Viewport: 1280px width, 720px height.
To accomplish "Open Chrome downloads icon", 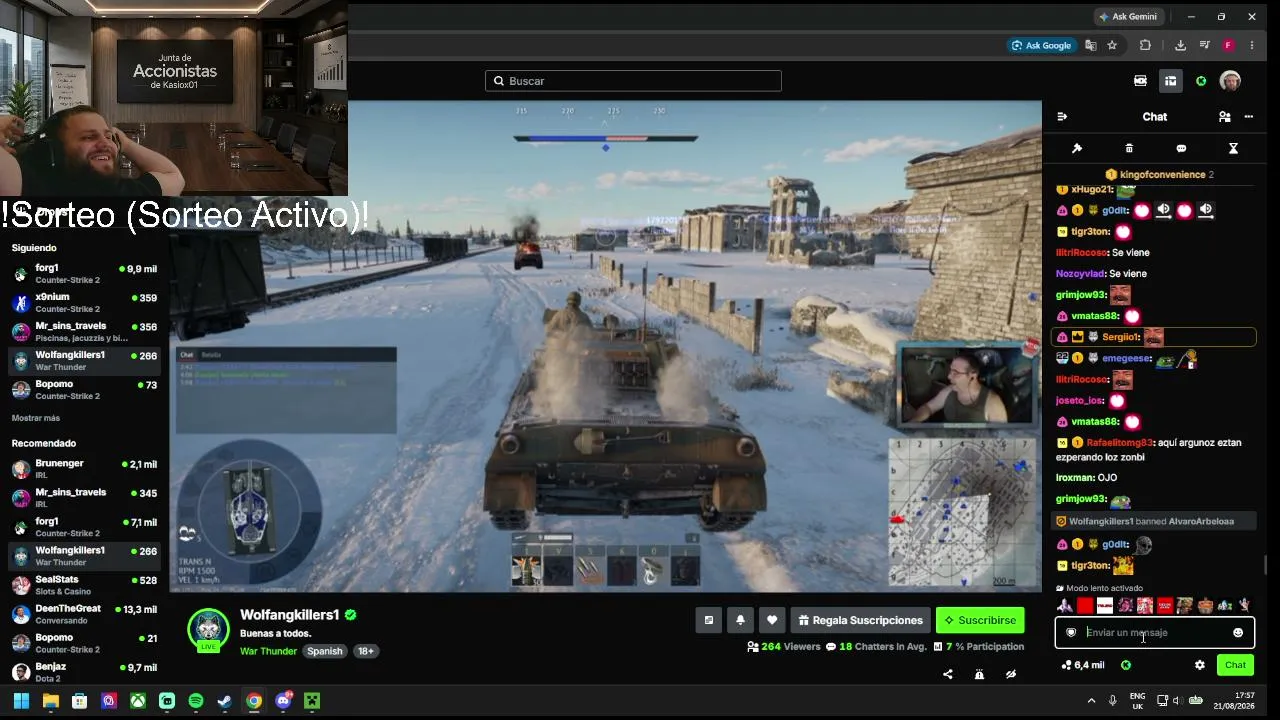I will tap(1180, 45).
